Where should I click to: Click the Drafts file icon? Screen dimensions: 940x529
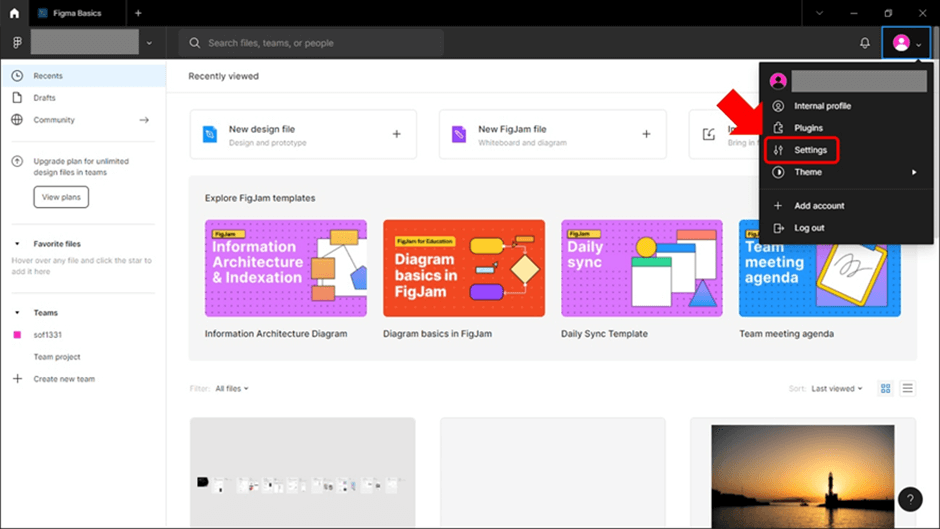tap(17, 98)
